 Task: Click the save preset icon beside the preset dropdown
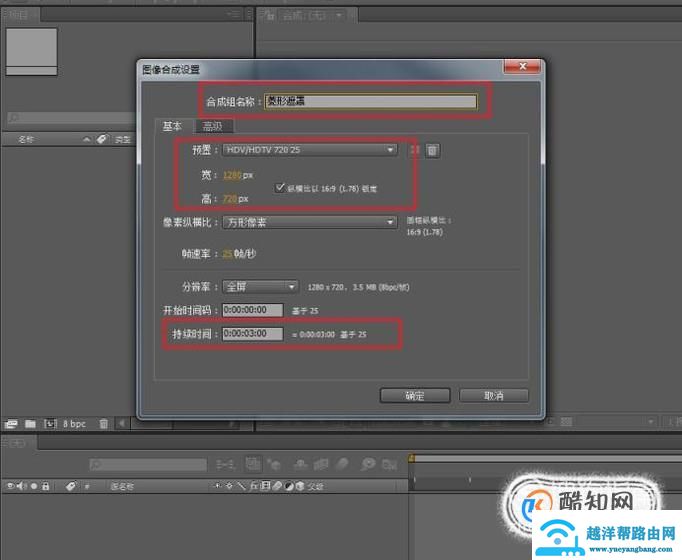pyautogui.click(x=415, y=150)
